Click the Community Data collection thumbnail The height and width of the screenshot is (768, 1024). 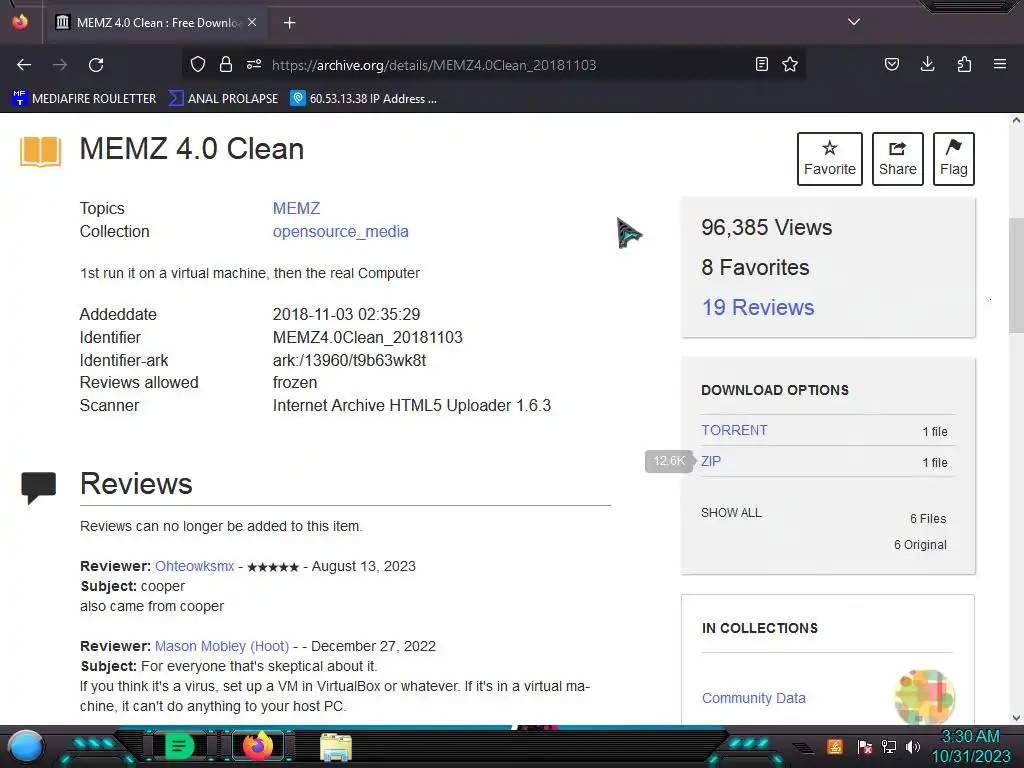924,697
